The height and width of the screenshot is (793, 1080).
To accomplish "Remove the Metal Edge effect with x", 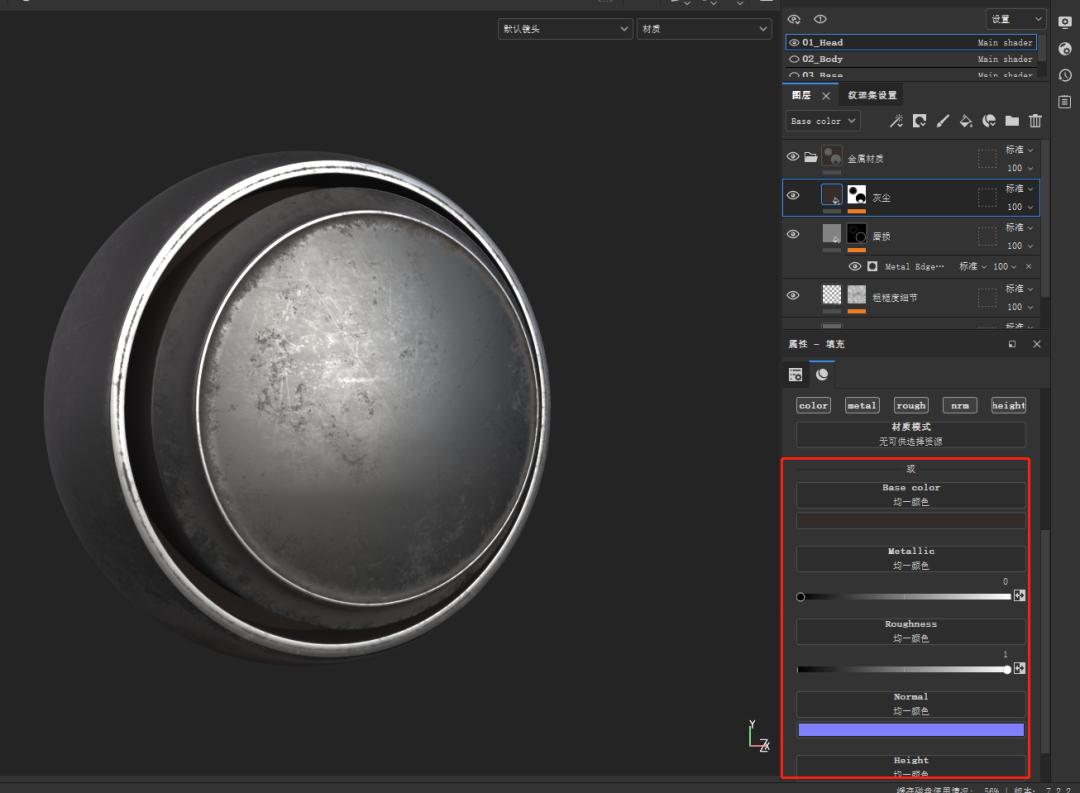I will pos(1028,267).
